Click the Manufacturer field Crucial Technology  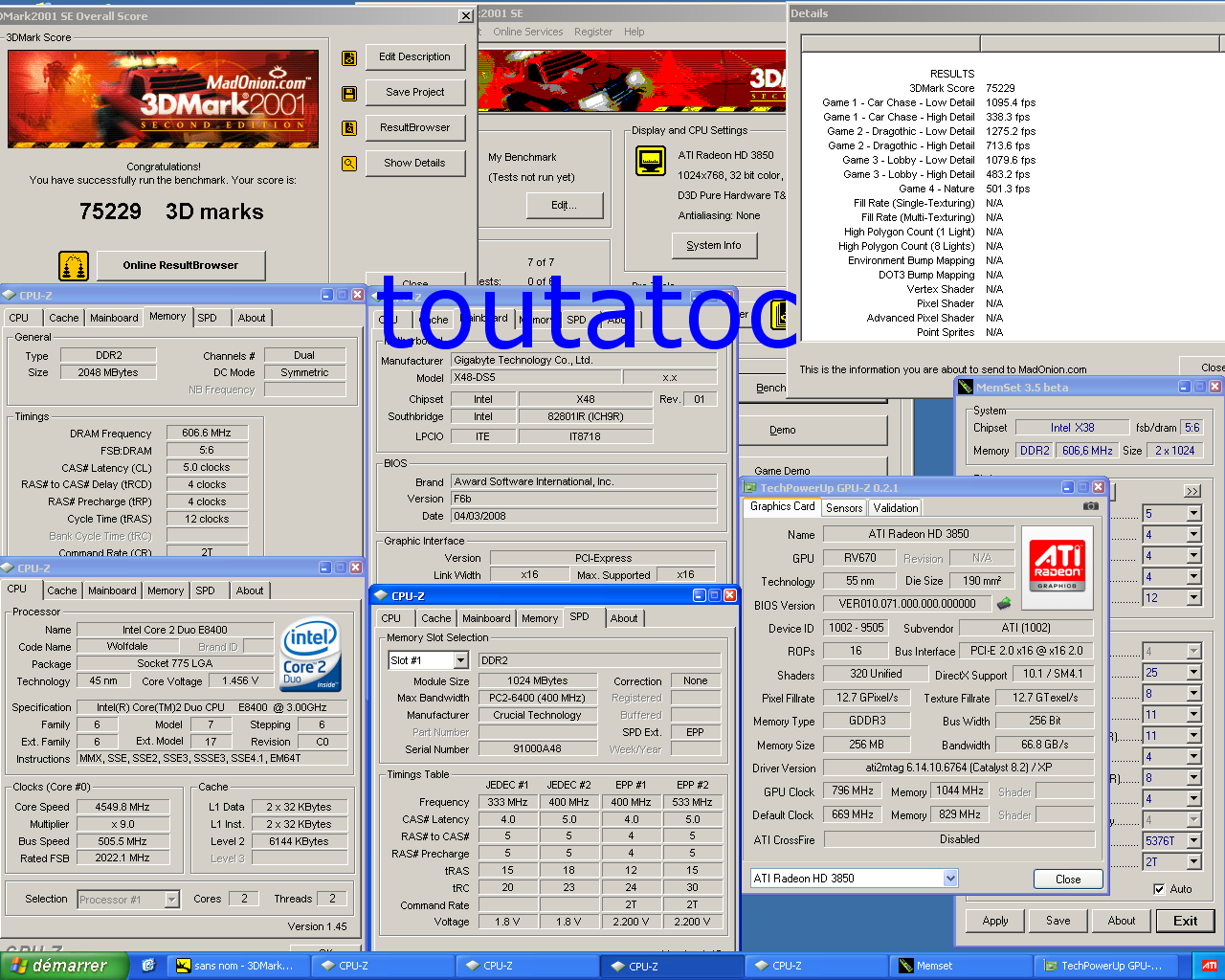(537, 715)
